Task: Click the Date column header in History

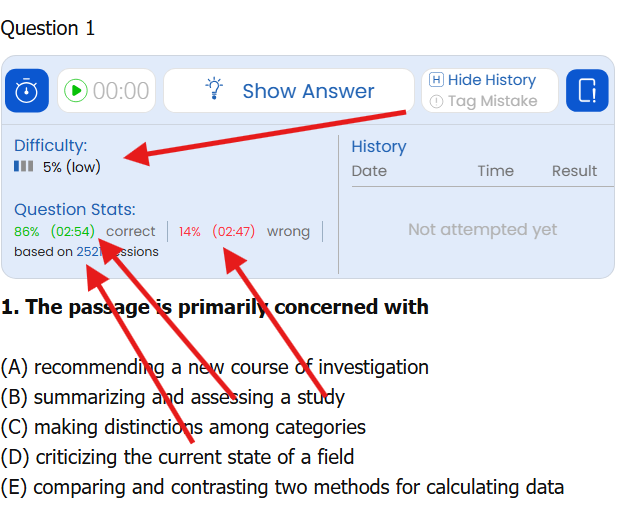Action: click(x=369, y=171)
